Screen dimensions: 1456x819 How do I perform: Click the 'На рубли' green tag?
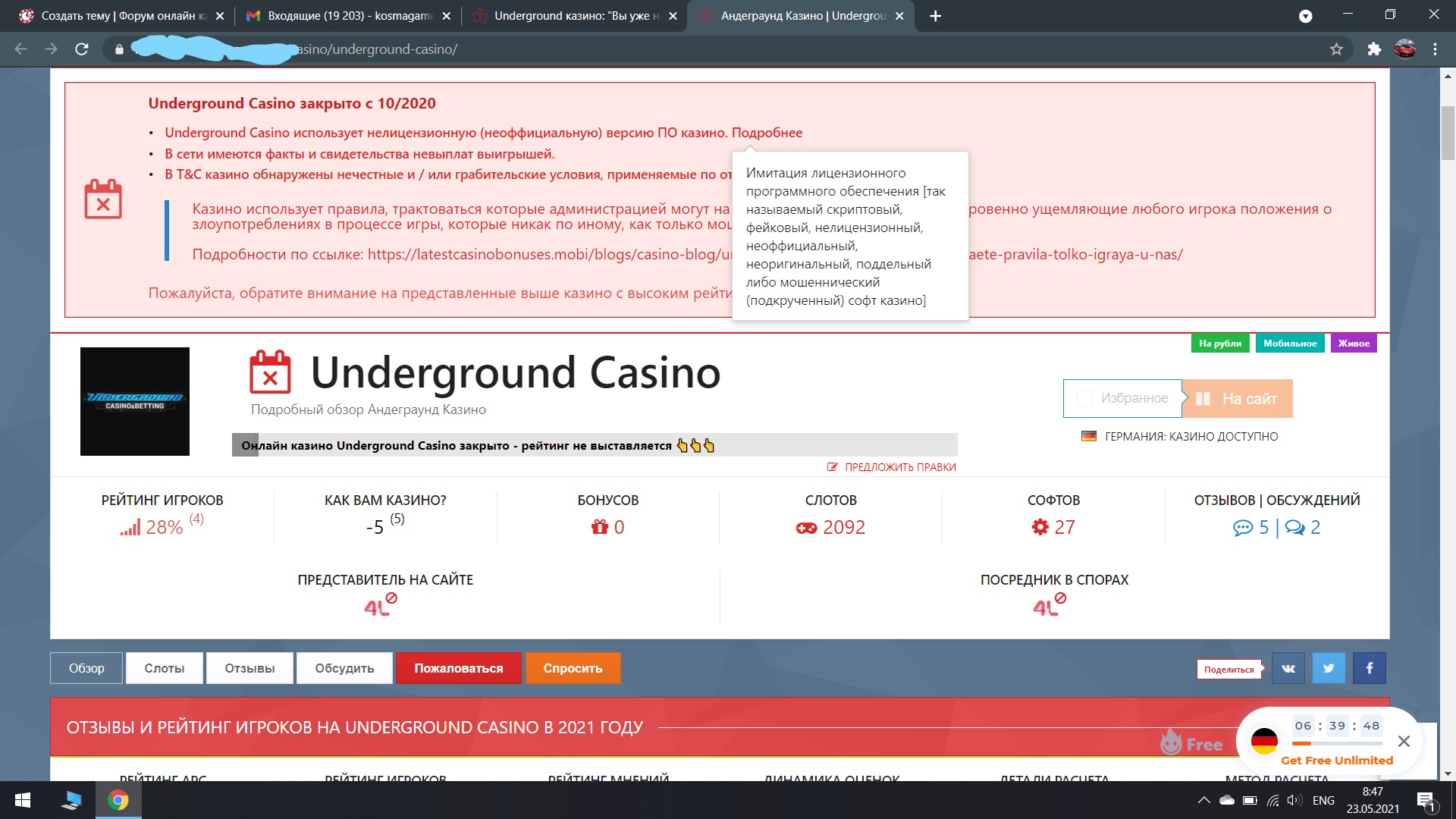tap(1220, 344)
